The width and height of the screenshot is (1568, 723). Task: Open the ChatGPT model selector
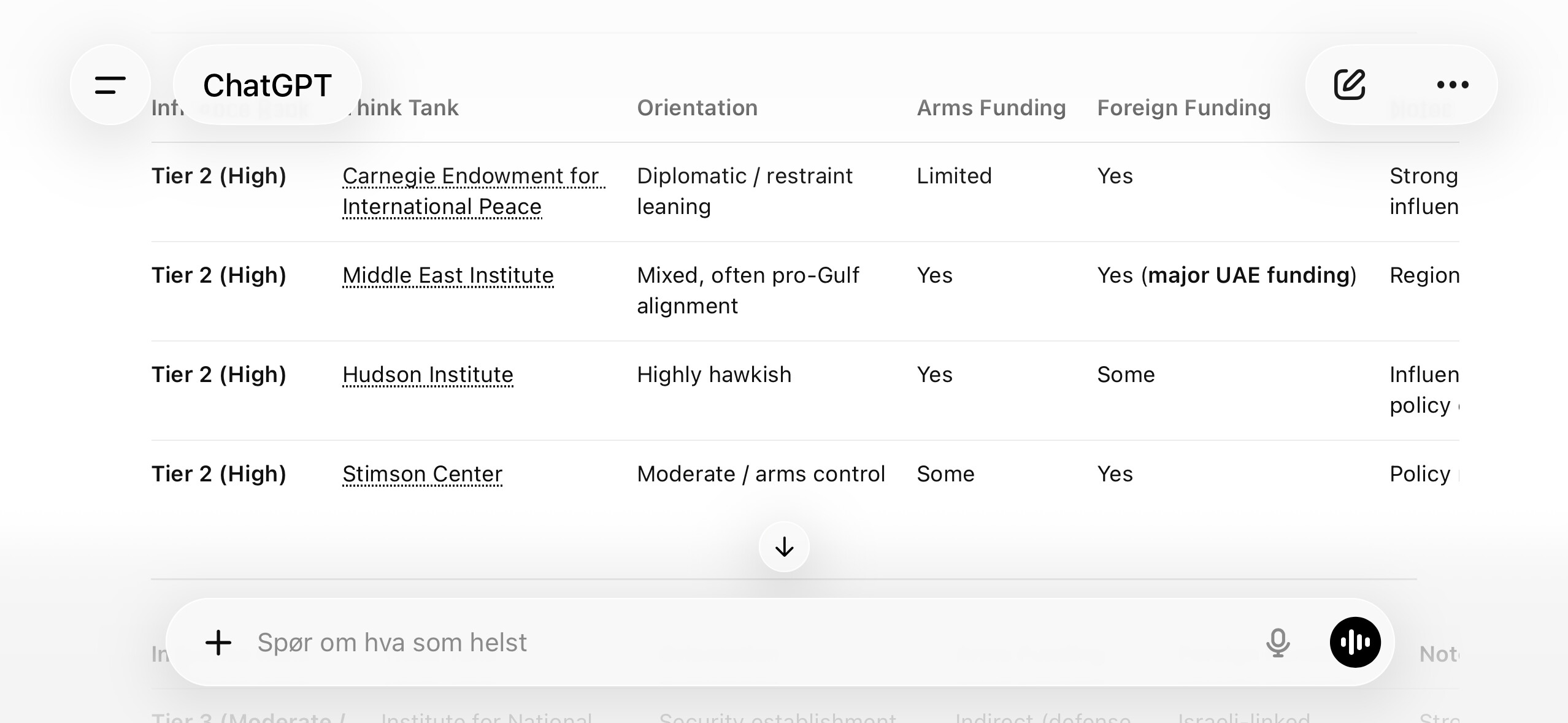[267, 85]
